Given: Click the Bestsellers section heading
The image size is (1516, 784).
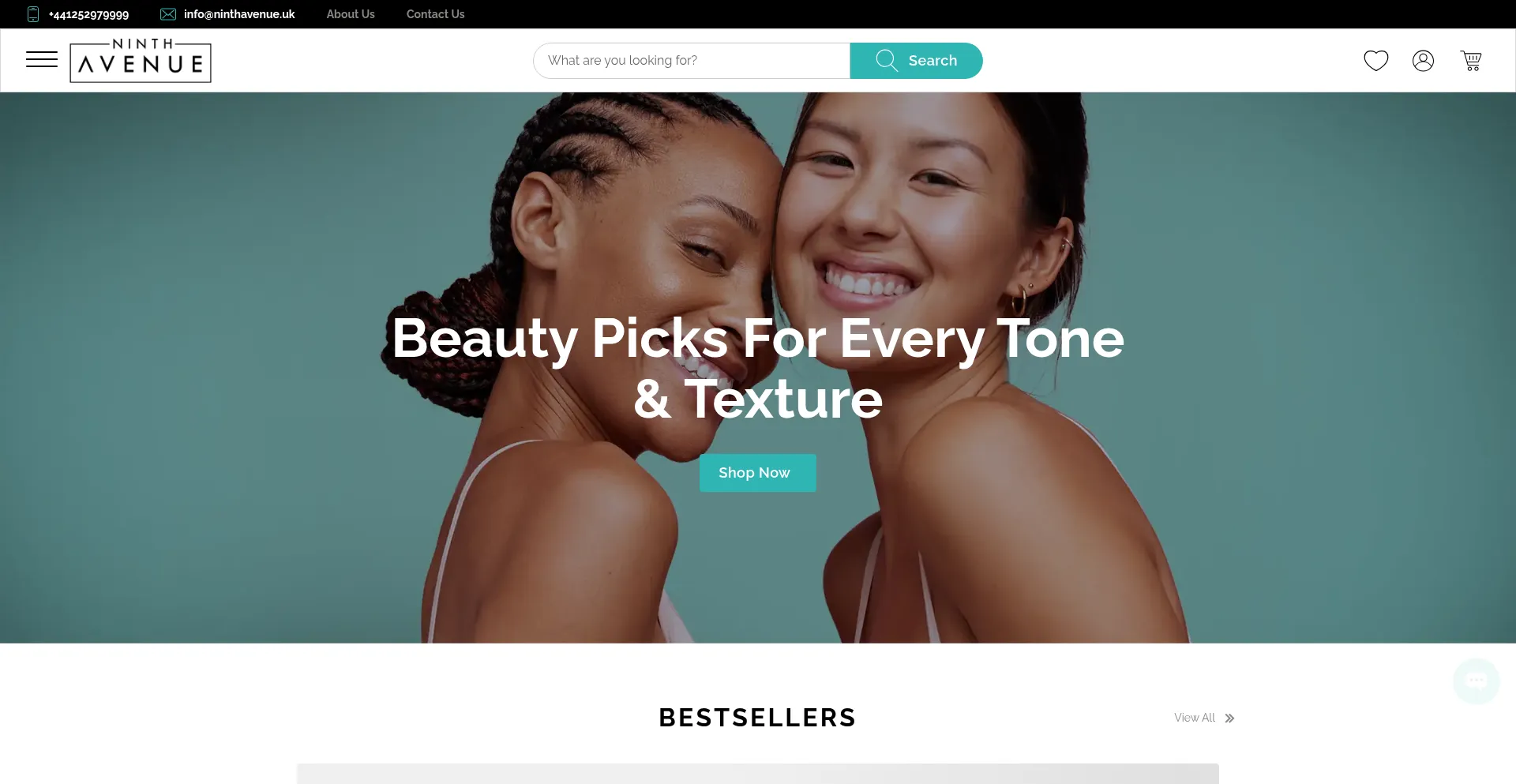Looking at the screenshot, I should [x=758, y=718].
